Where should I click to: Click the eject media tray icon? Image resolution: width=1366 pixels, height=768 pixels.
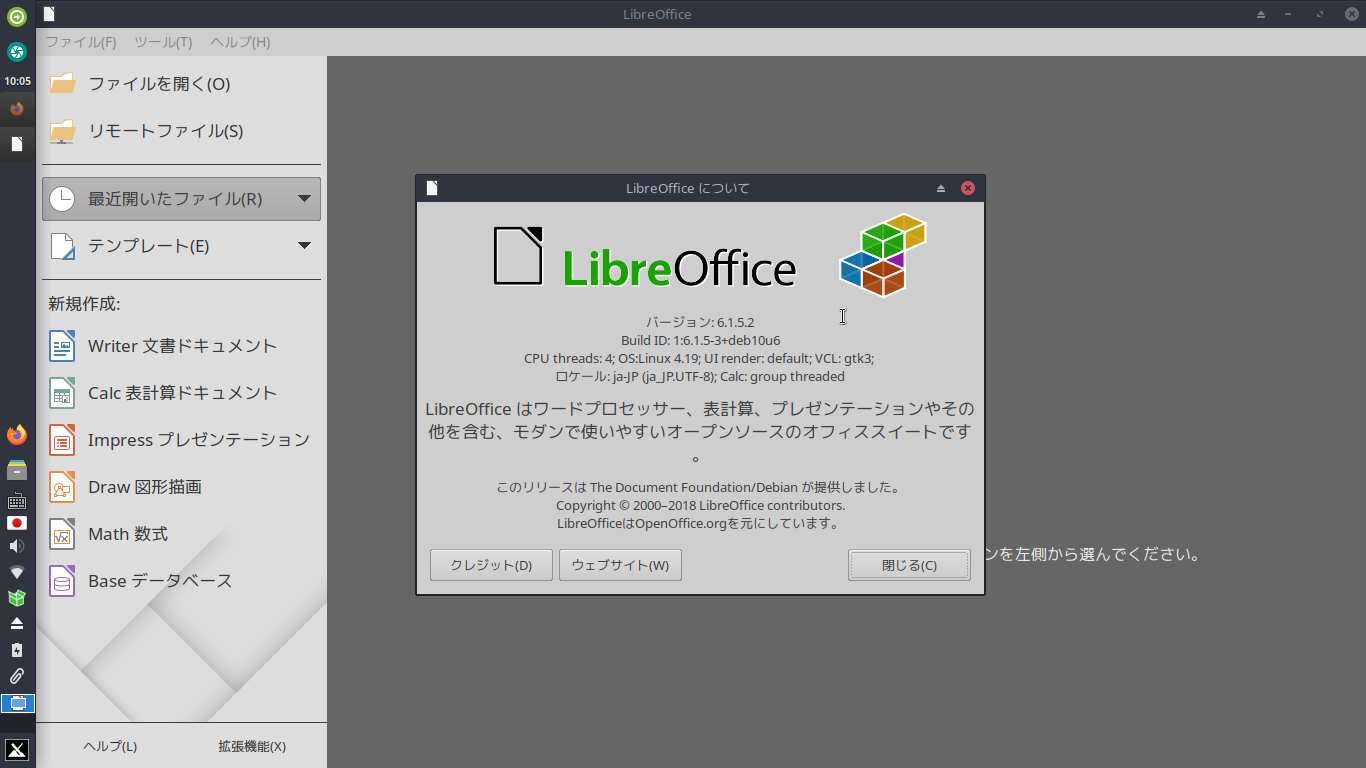click(17, 623)
